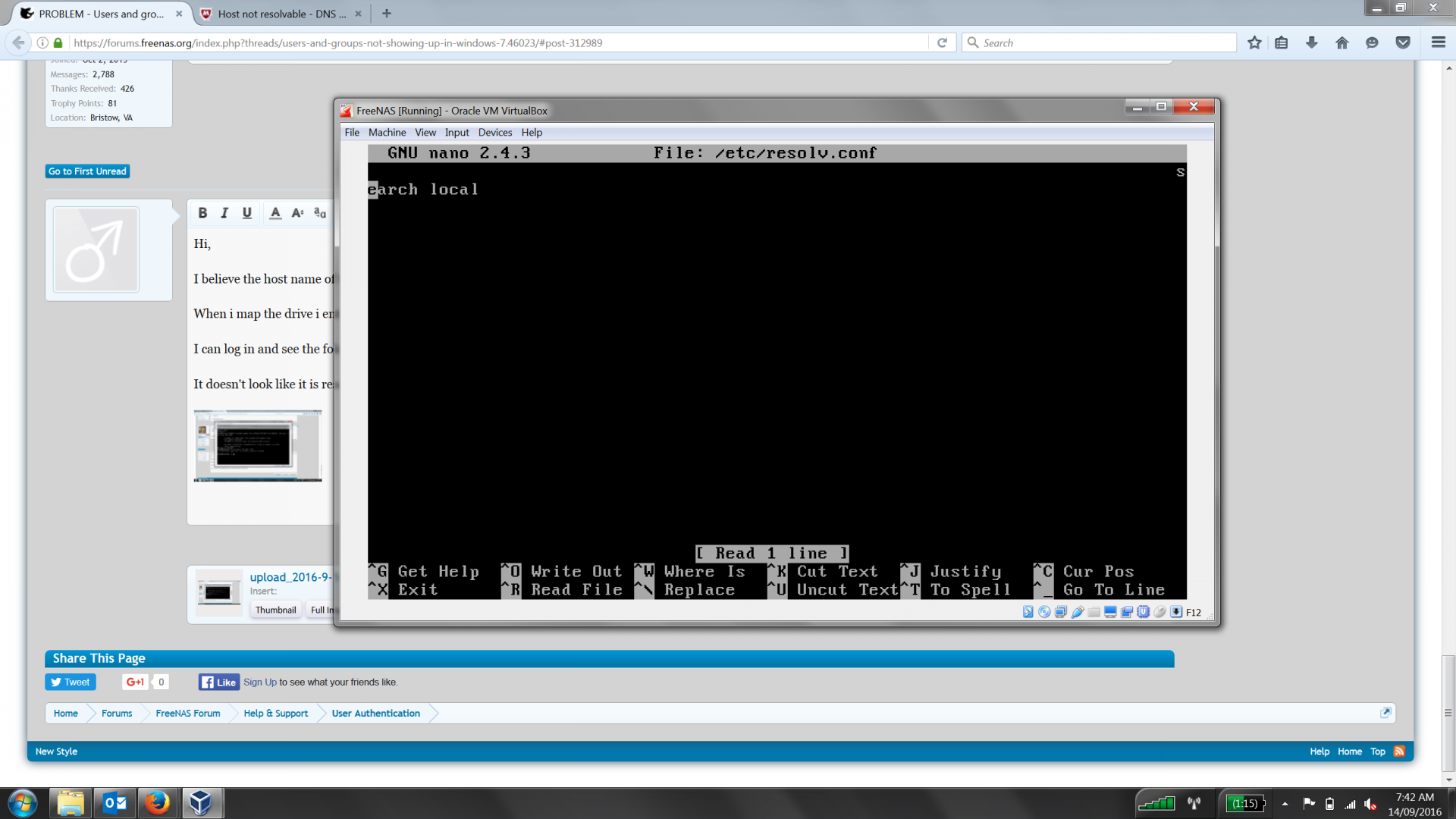1456x819 pixels.
Task: Open VirtualBox View menu
Action: tap(425, 133)
